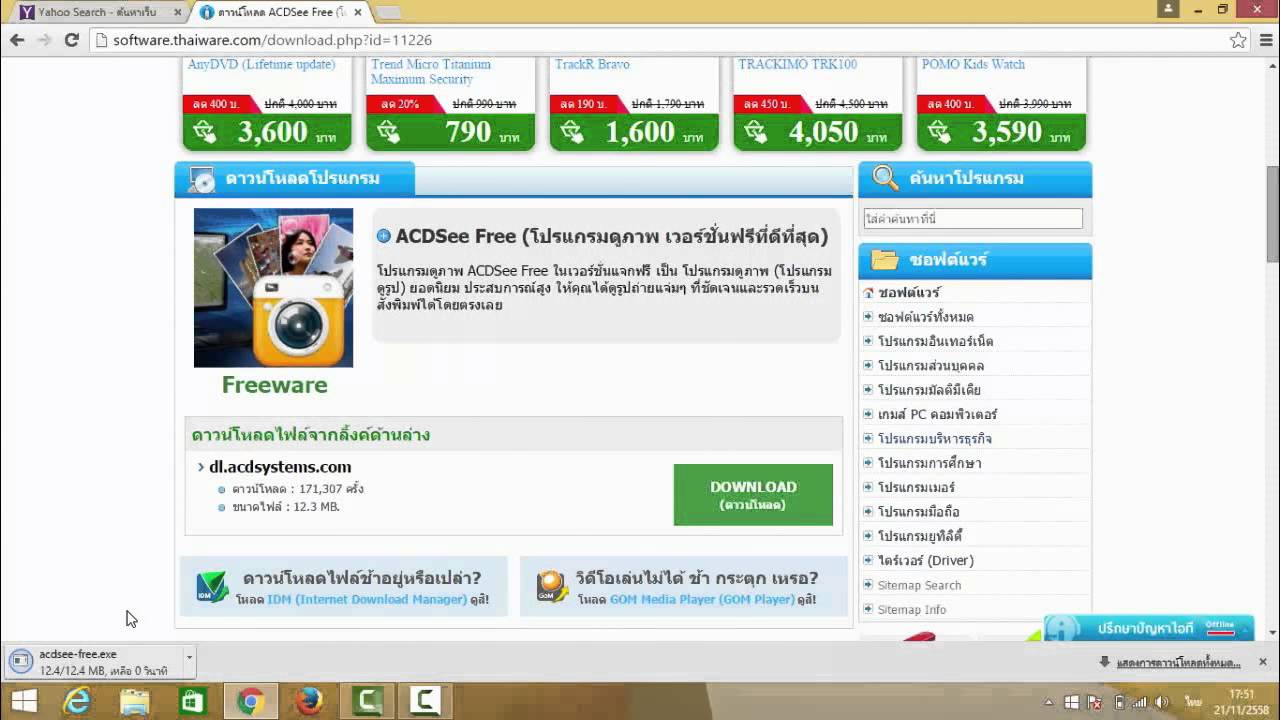The width and height of the screenshot is (1280, 720).
Task: Click the disc icon beside ดาวน์โหลดโปรแกรม header
Action: [x=202, y=179]
